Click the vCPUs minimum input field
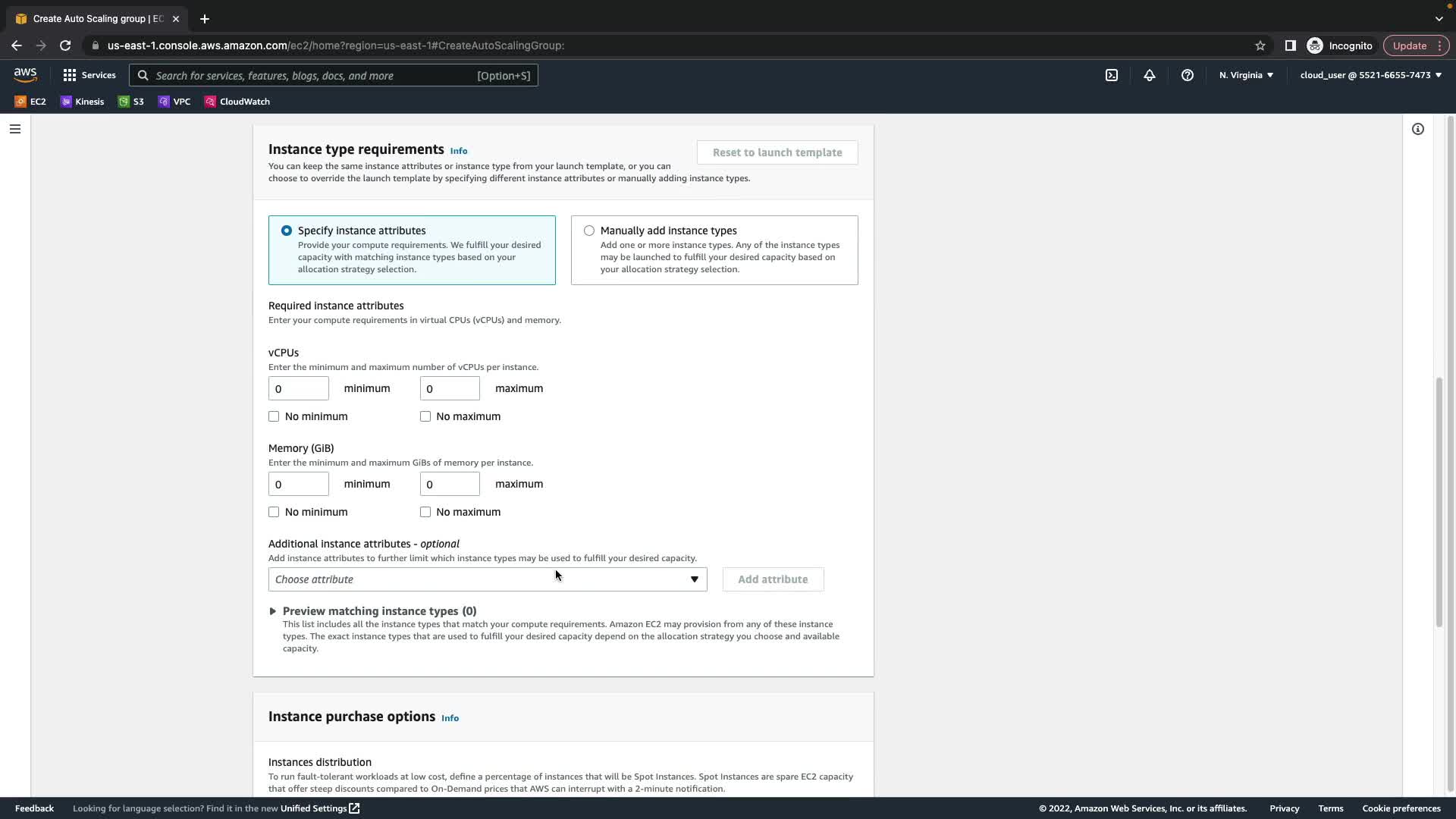 (298, 388)
